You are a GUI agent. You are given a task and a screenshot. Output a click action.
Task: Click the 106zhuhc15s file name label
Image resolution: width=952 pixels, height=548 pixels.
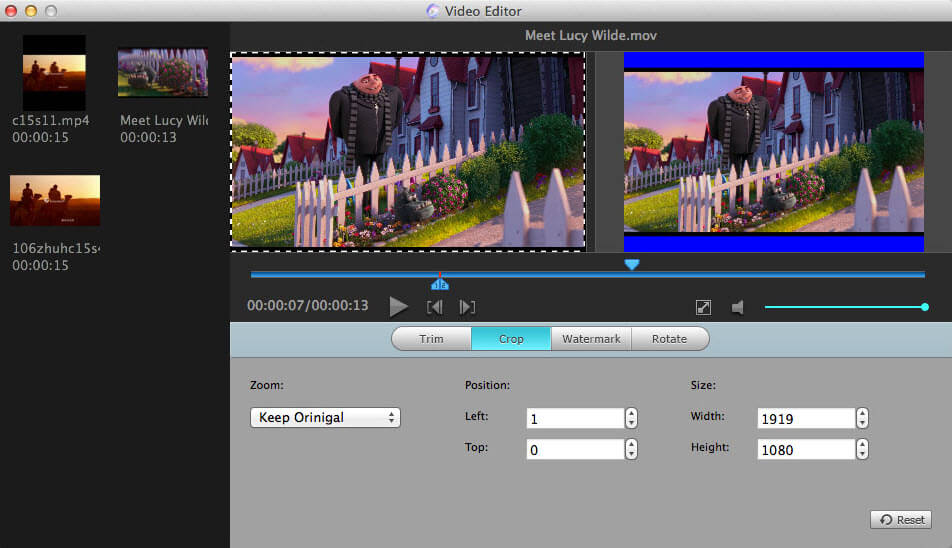coord(56,248)
